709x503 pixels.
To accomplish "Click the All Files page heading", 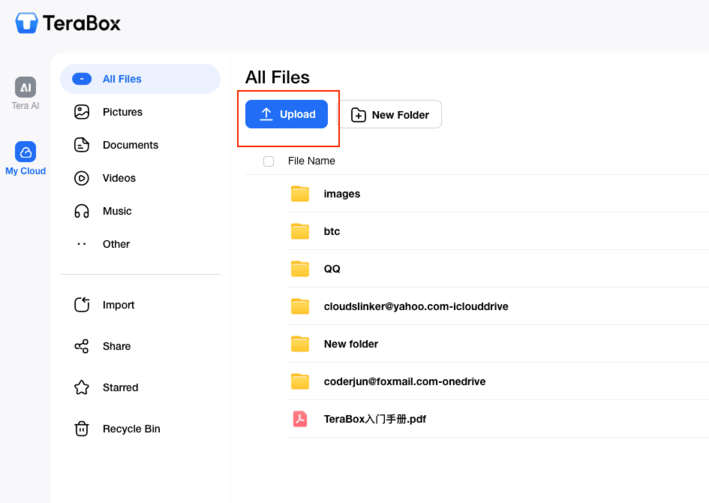I will pos(278,77).
